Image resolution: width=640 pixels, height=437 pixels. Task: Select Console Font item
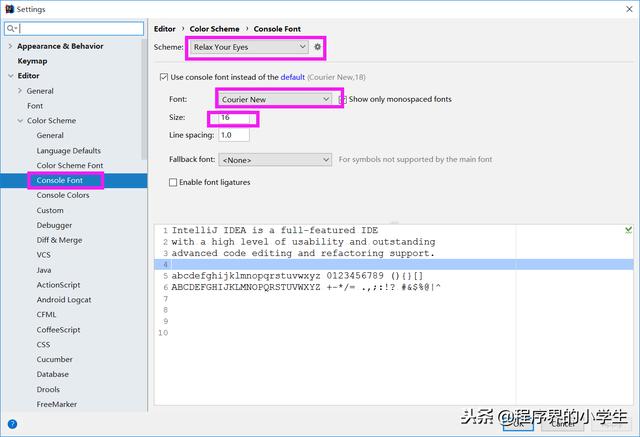click(60, 180)
